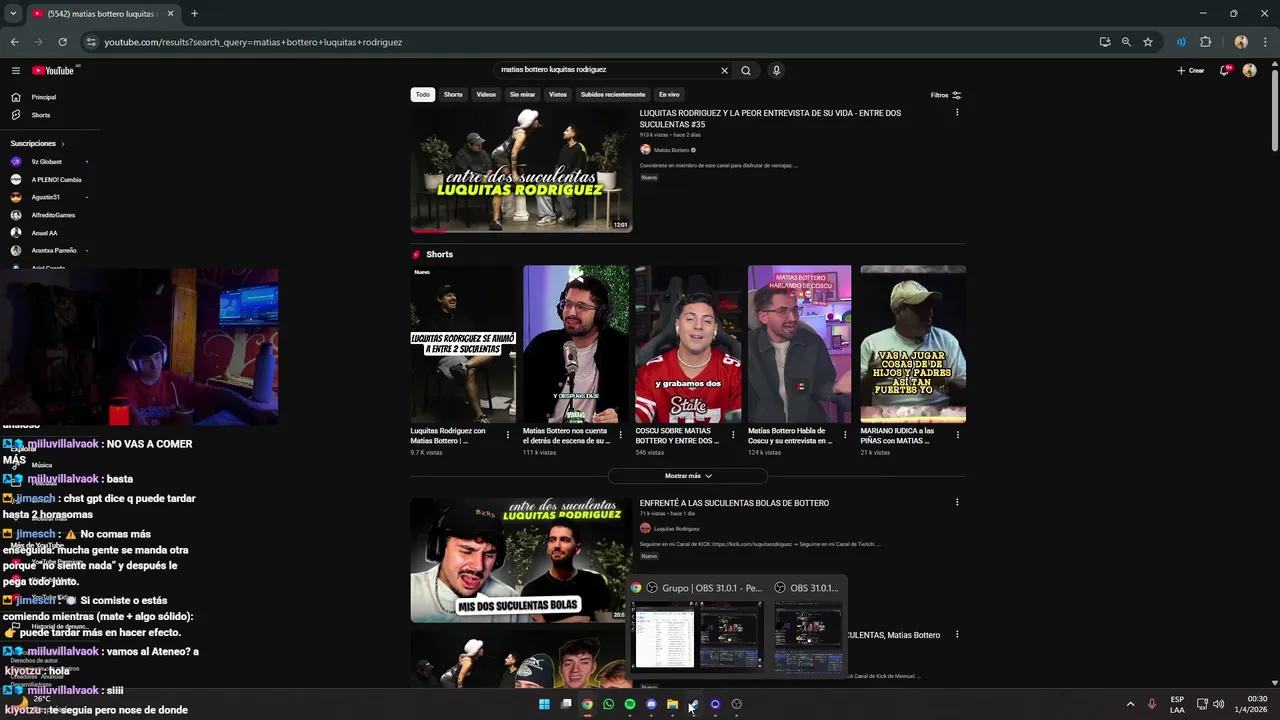Open the tab search dropdown arrow
Viewport: 1280px width, 720px height.
(x=13, y=13)
